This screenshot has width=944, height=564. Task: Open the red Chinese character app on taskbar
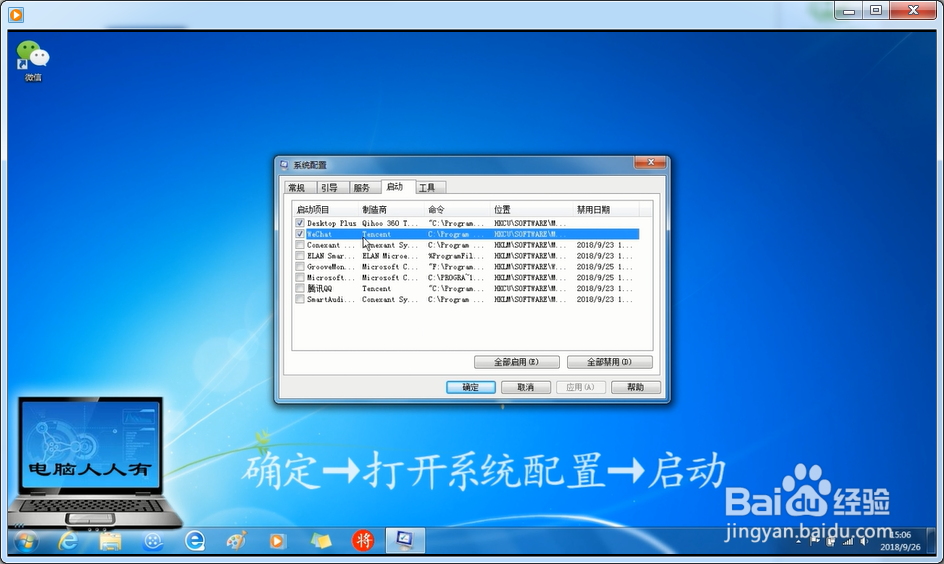(x=362, y=541)
